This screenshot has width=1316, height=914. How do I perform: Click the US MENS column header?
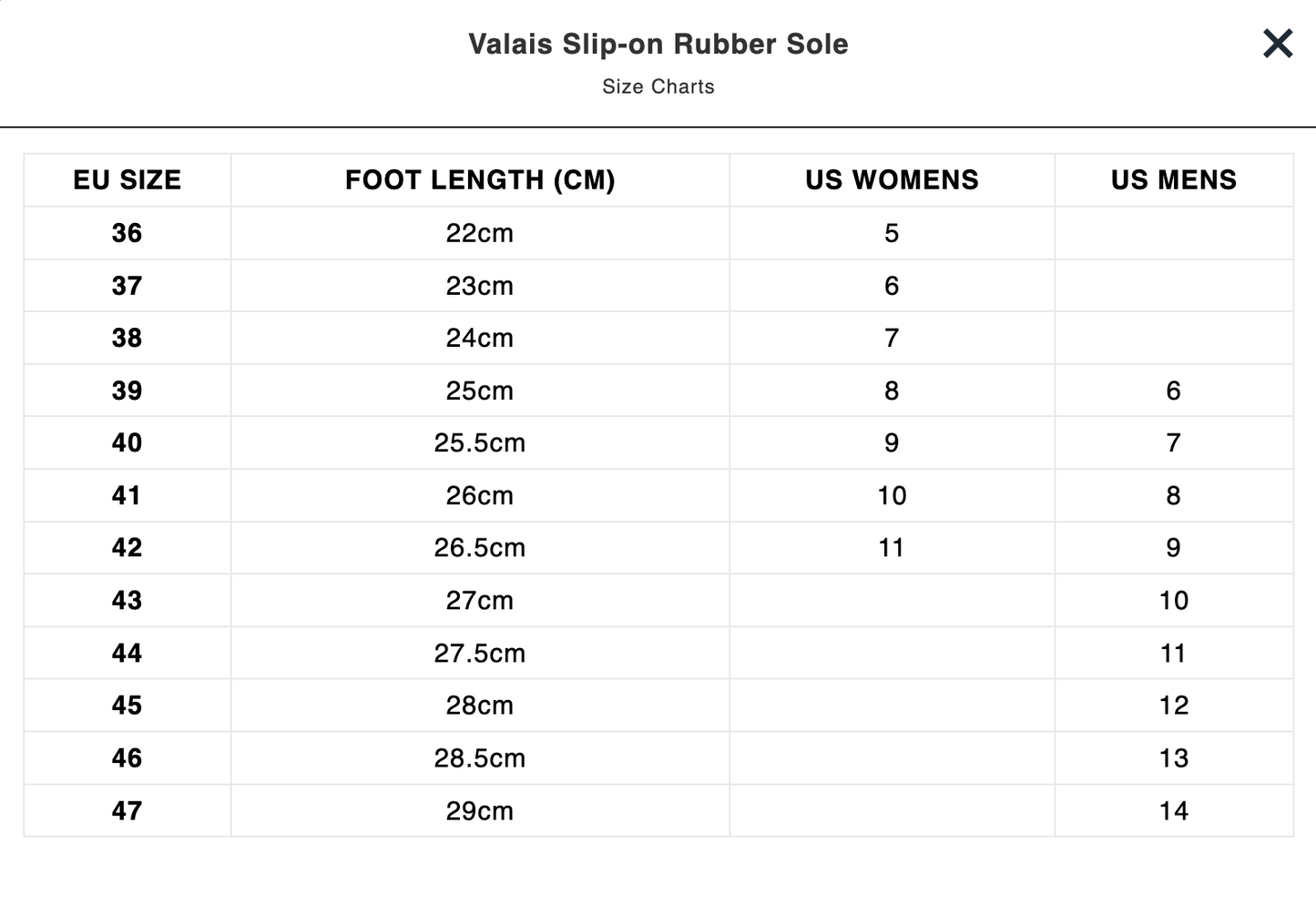[1173, 180]
